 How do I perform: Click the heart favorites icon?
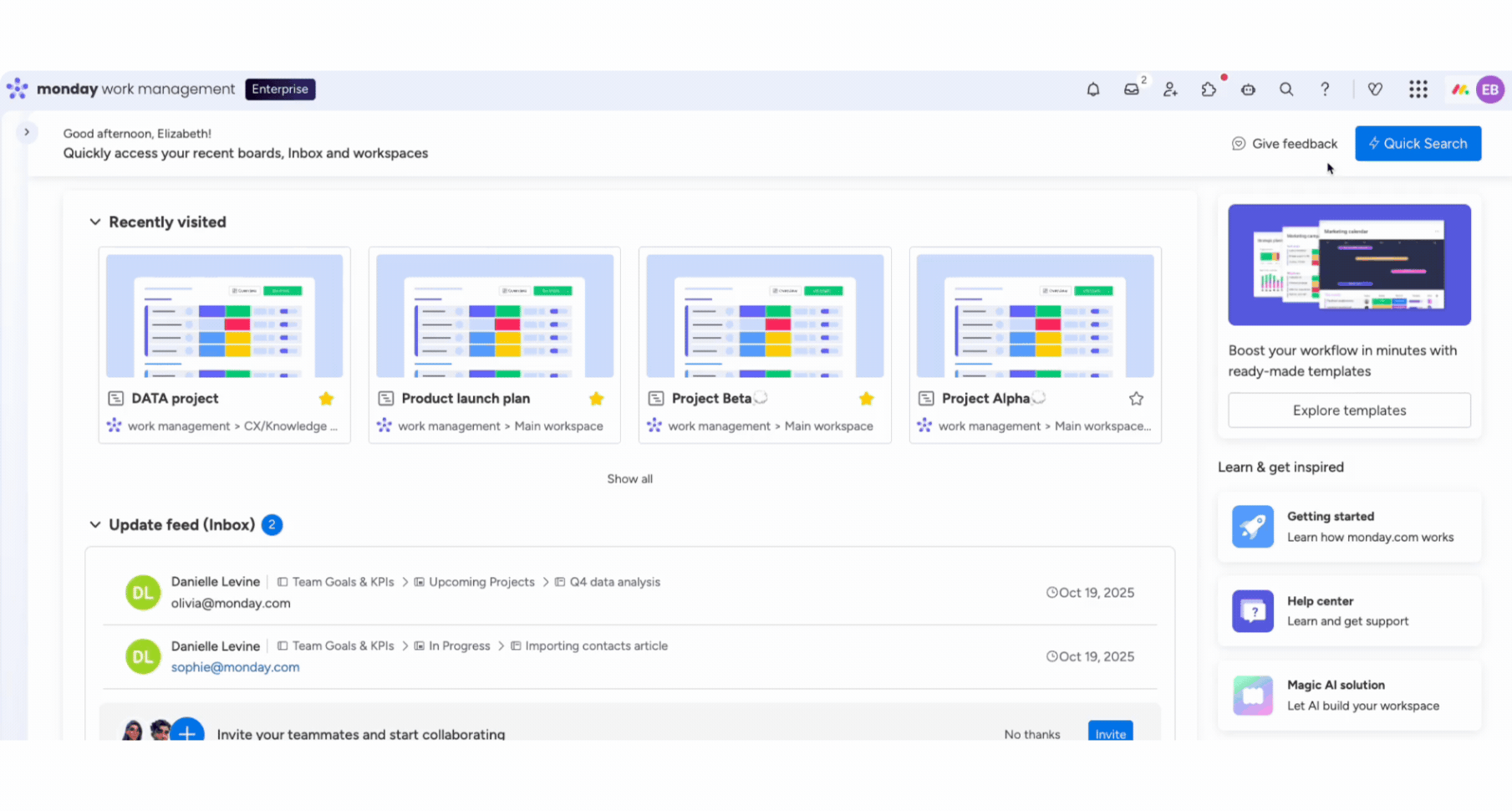coord(1375,89)
